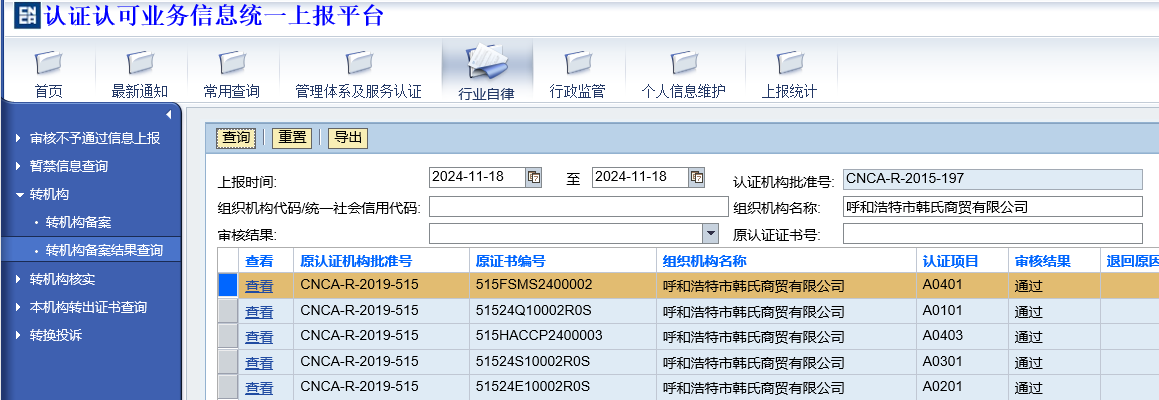Screen dimensions: 1159x400
Task: Click cell 515HACCP2400003
Action: [539, 336]
